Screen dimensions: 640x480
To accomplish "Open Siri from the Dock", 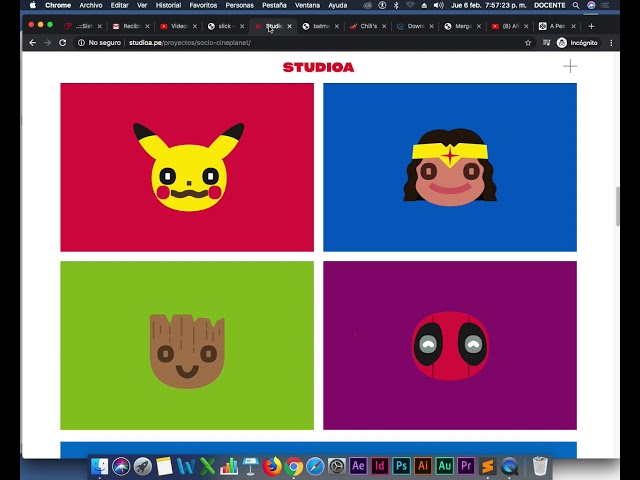I will tap(121, 466).
